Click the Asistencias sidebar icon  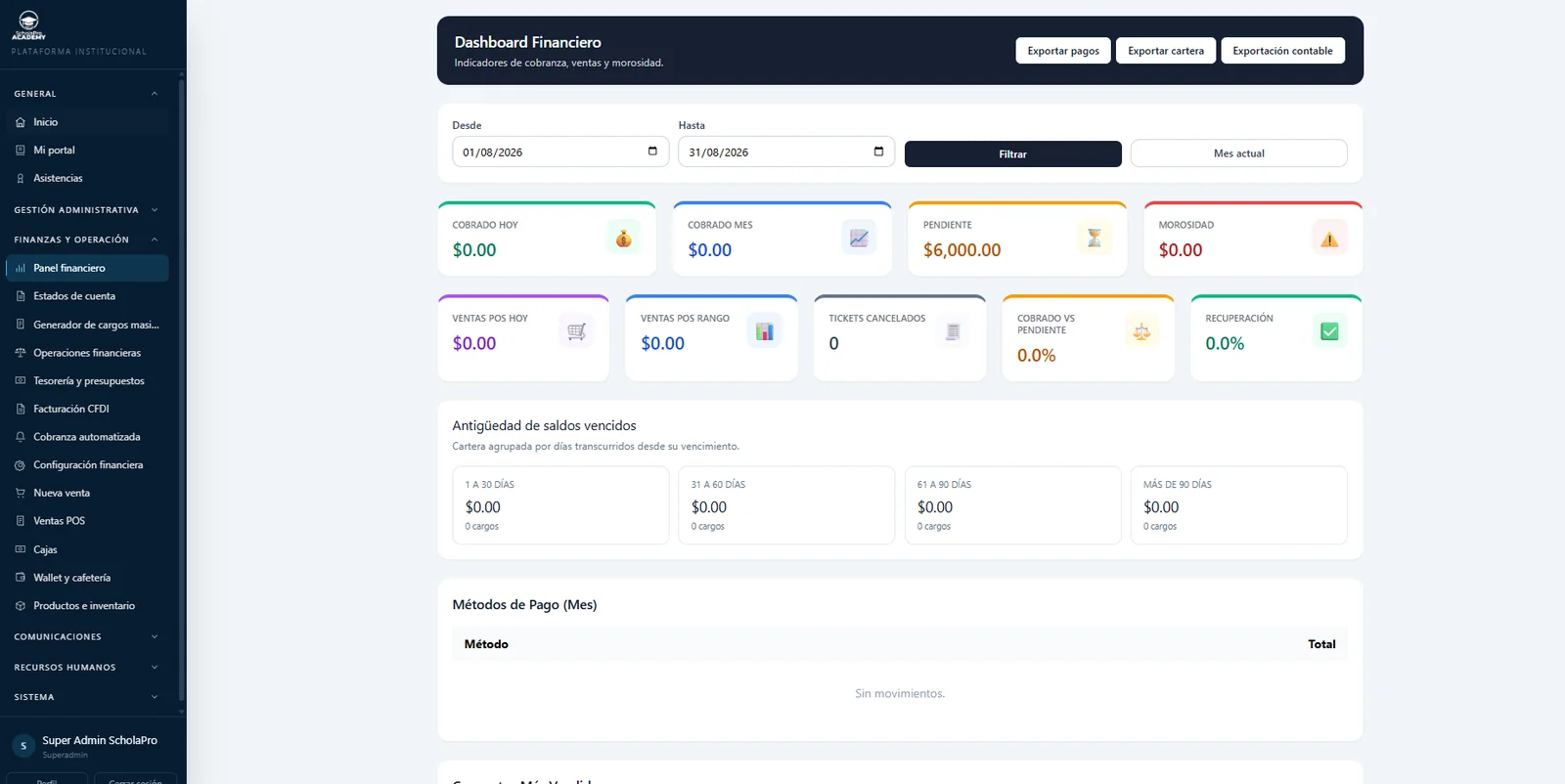[21, 179]
